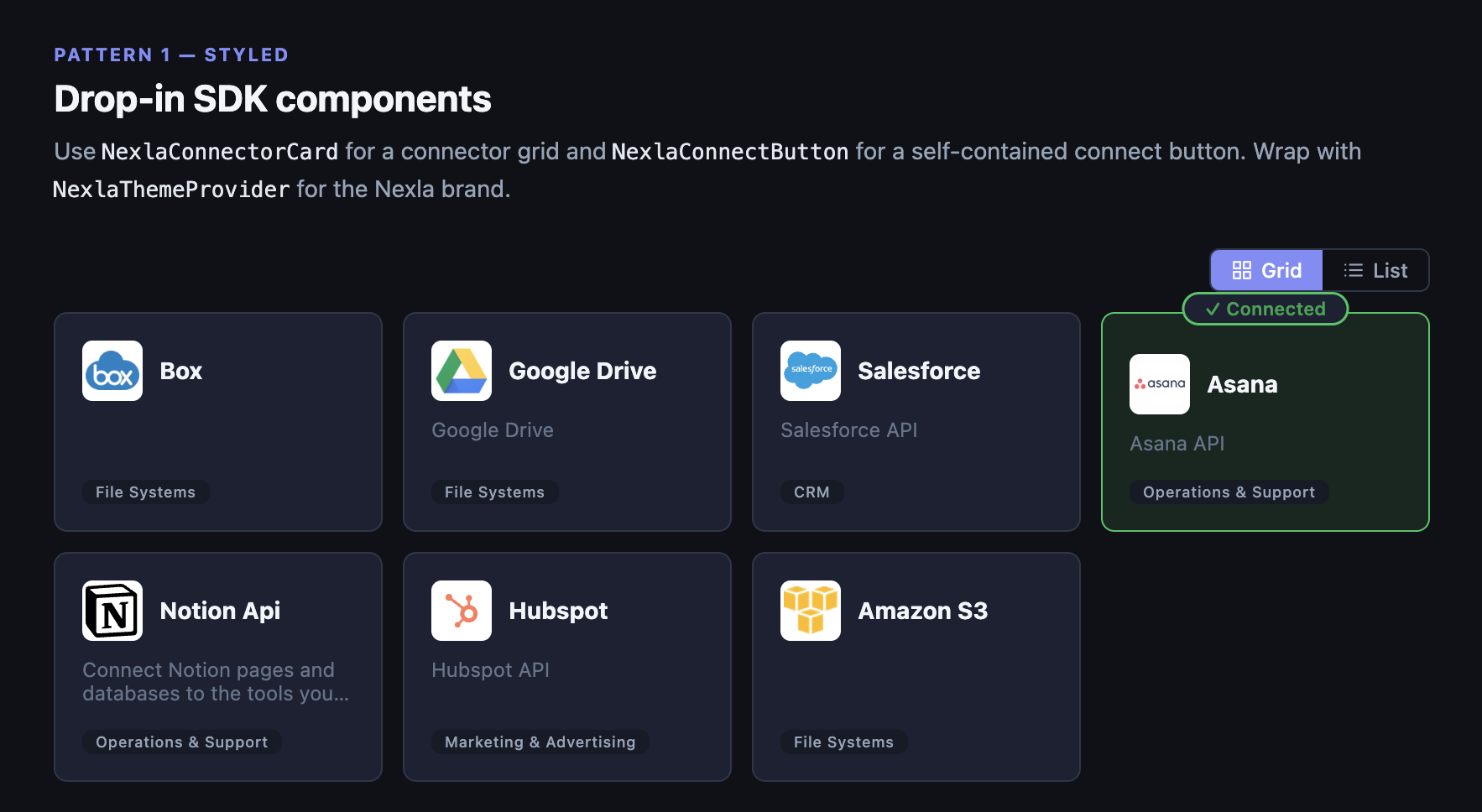Click the Hubspot sprocket logo
Screen dimensions: 1482x812
(461, 611)
